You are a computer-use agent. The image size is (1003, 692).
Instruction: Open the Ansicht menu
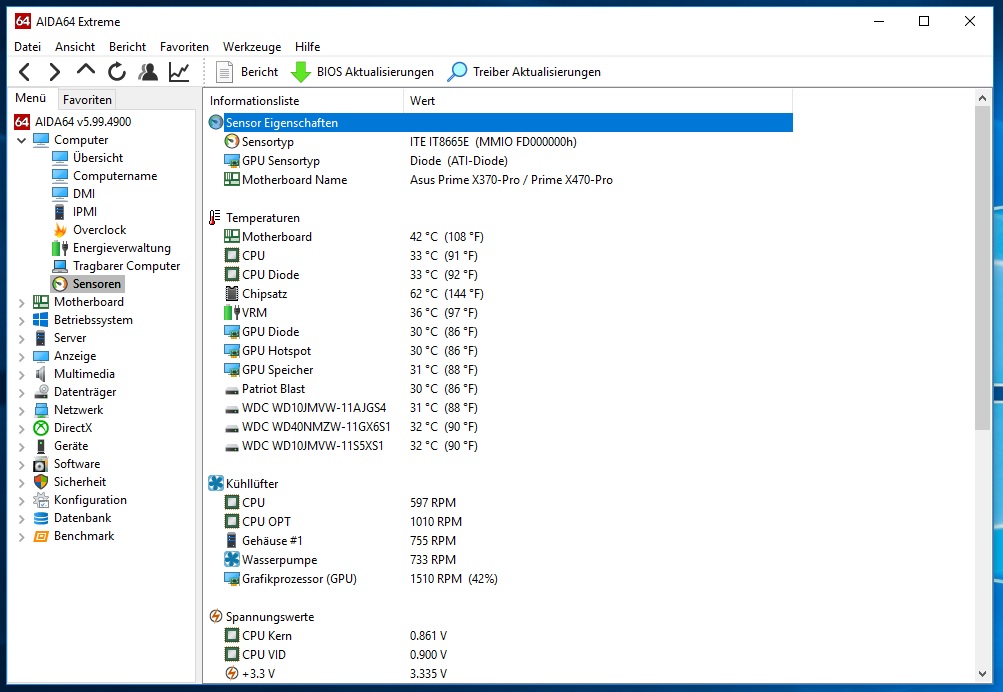(x=75, y=47)
